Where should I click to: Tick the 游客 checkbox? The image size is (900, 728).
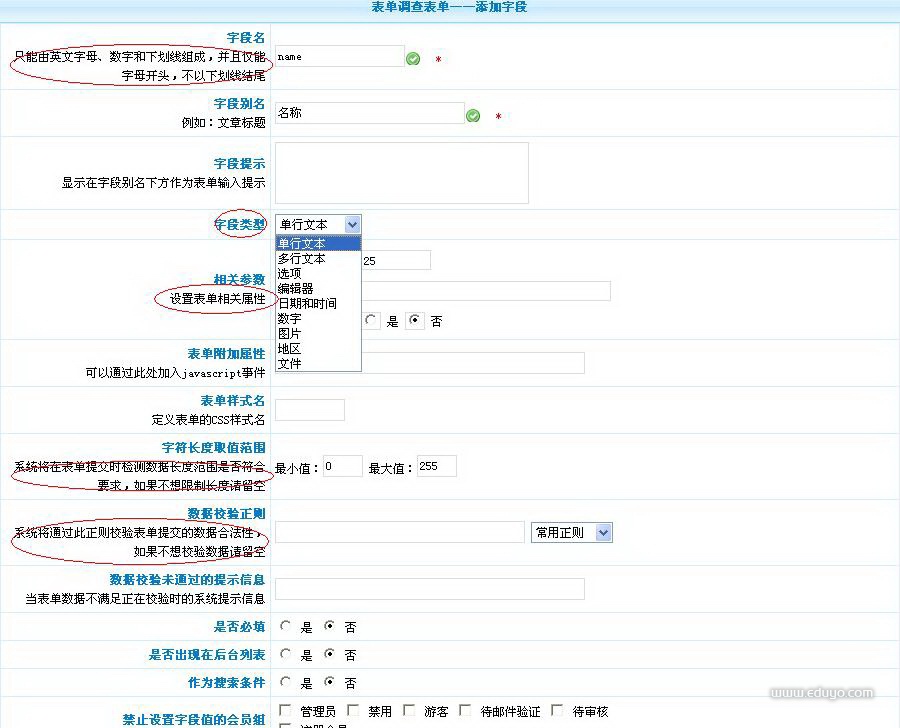point(409,711)
